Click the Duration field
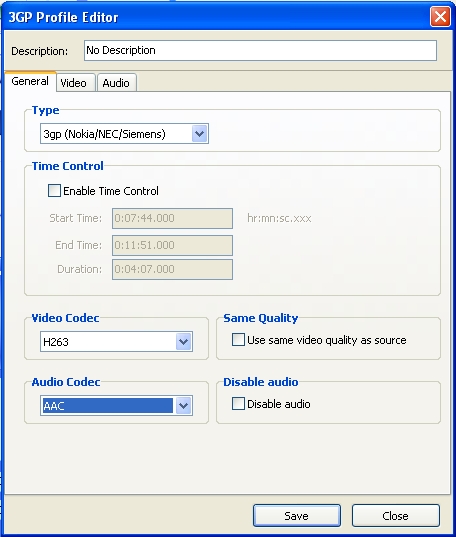Viewport: 456px width, 537px height. pos(172,270)
